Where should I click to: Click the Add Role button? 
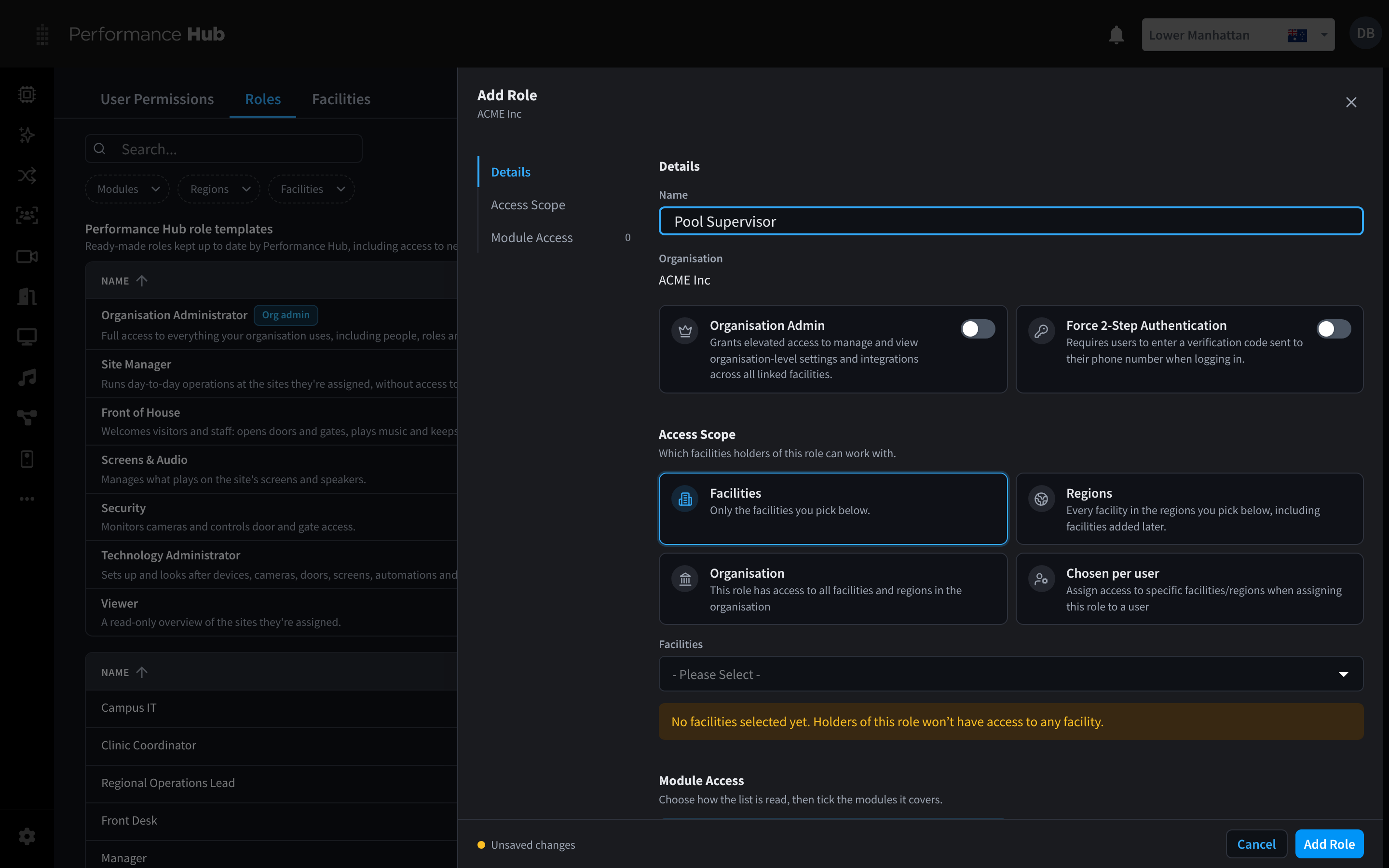tap(1329, 844)
